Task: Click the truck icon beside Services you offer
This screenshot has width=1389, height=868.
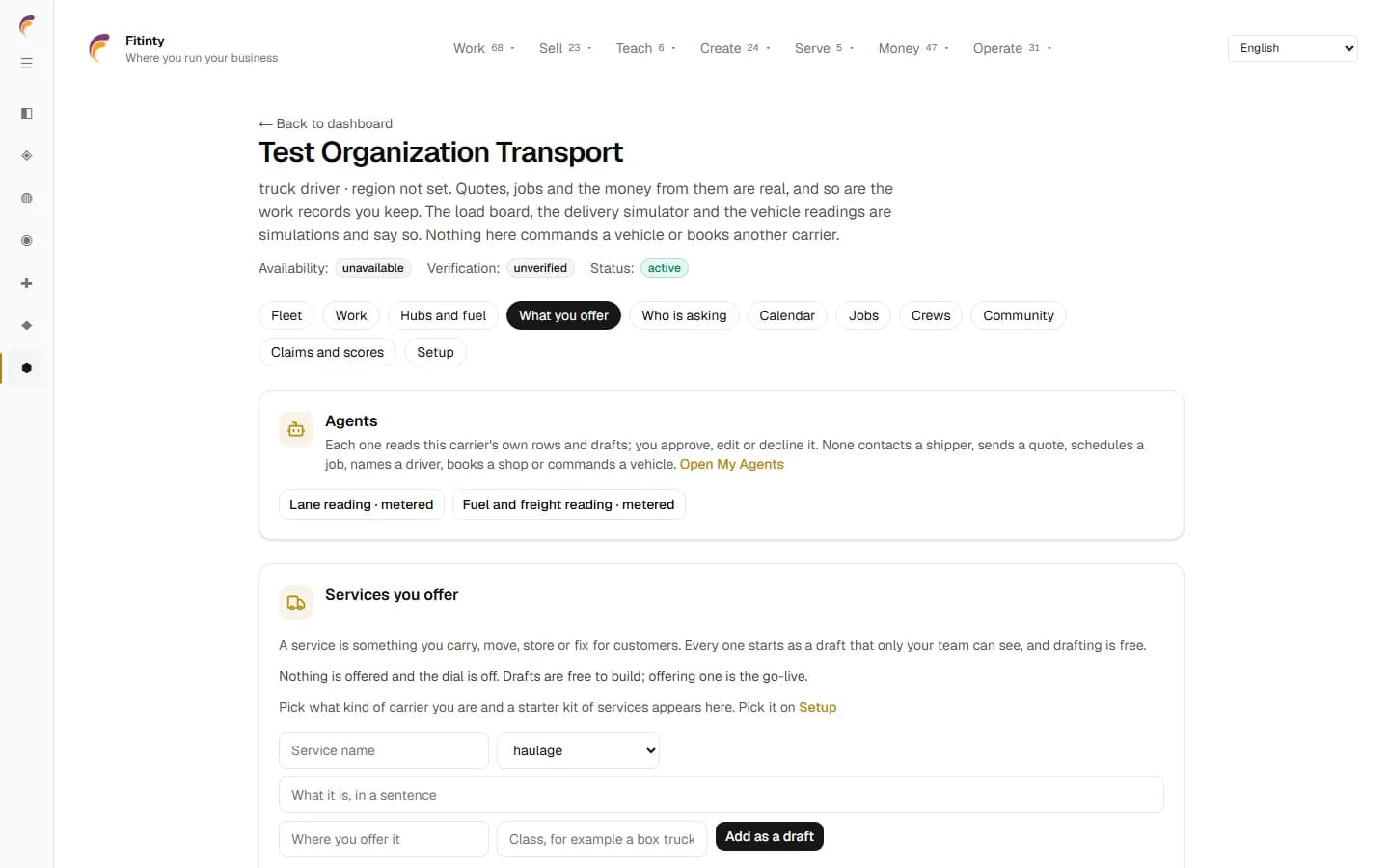Action: pos(296,603)
